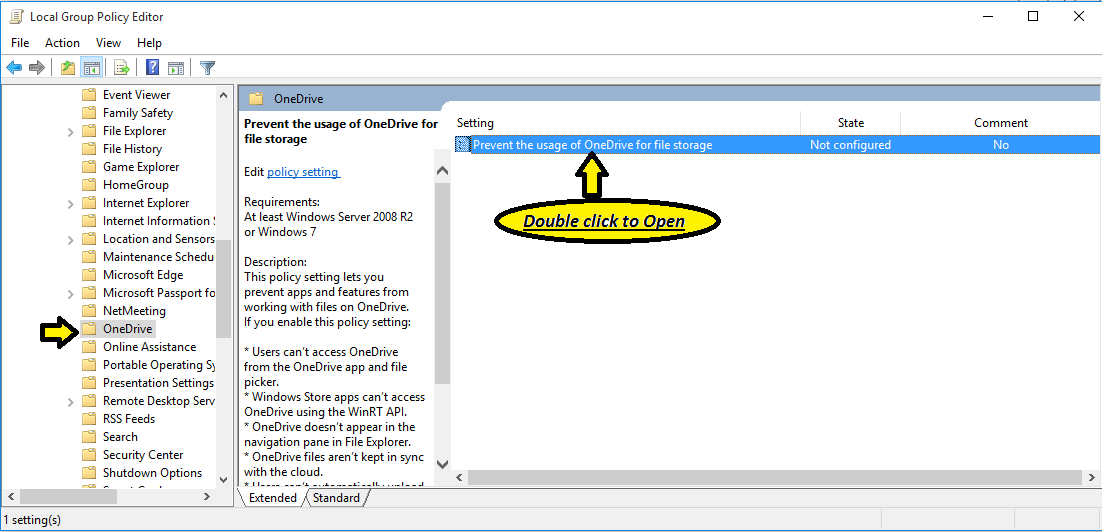This screenshot has height=532, width=1102.
Task: Select RSS Feeds in the tree
Action: point(129,419)
